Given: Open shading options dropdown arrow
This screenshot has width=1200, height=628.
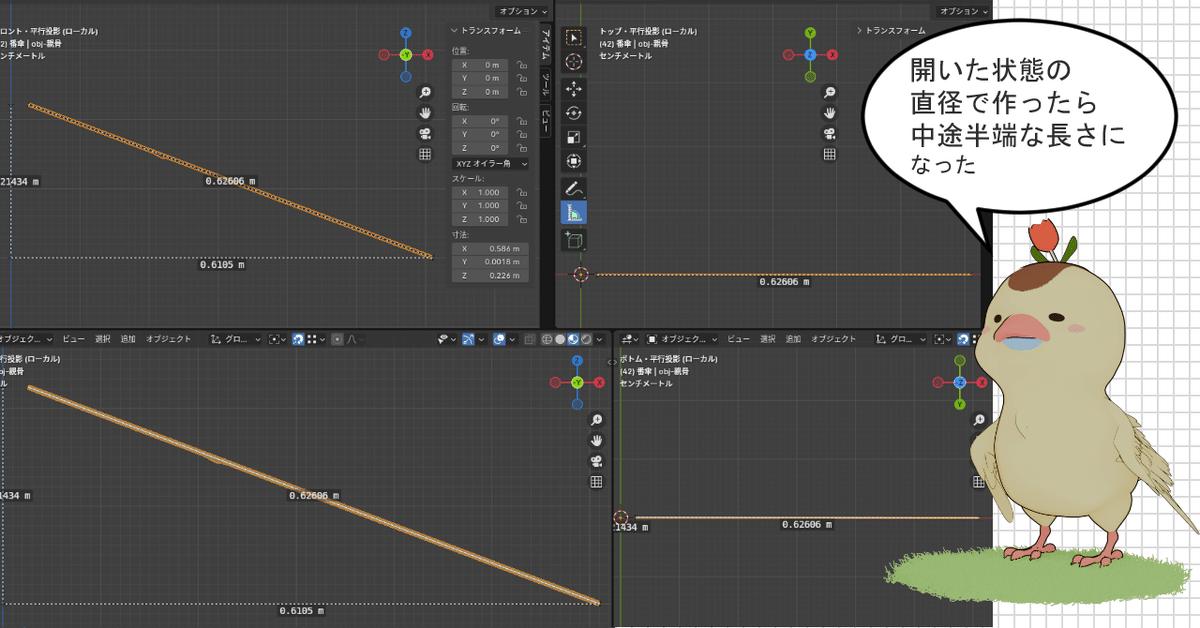Looking at the screenshot, I should click(600, 339).
